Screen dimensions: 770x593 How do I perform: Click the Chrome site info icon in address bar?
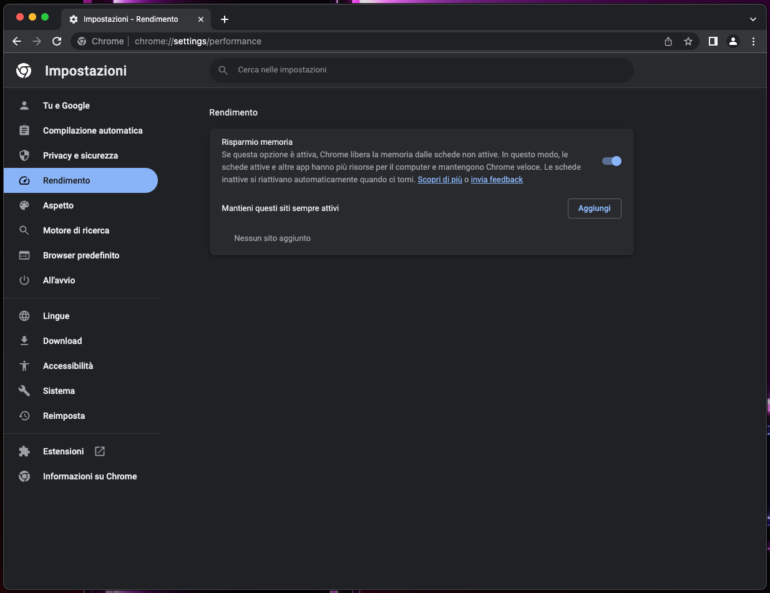point(82,41)
